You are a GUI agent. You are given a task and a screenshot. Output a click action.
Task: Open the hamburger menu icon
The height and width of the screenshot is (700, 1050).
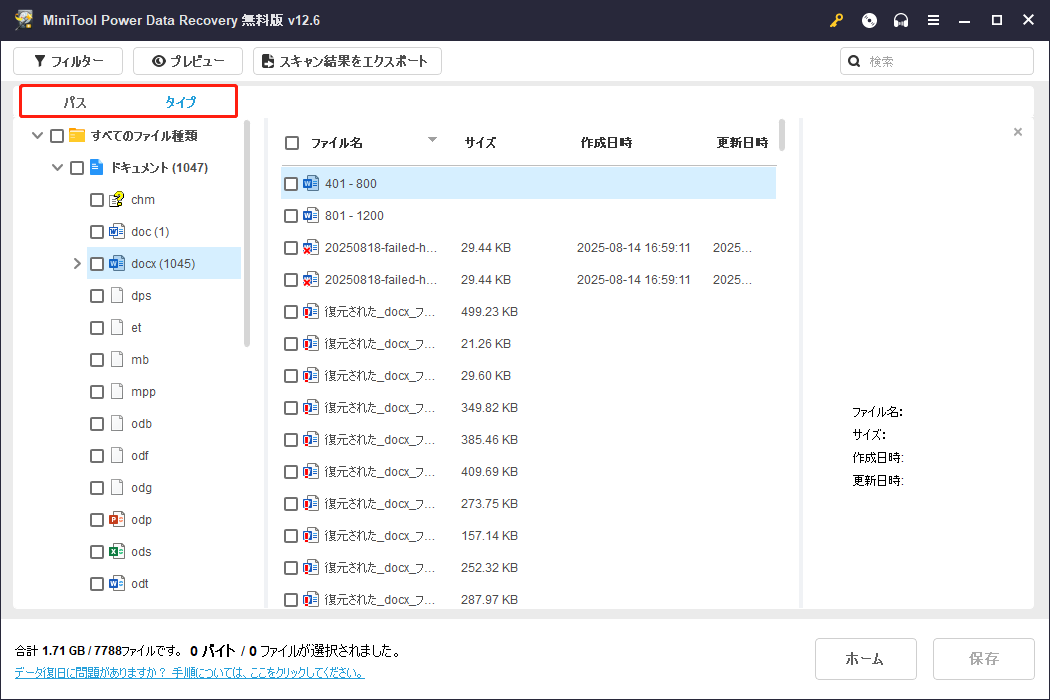pos(933,21)
